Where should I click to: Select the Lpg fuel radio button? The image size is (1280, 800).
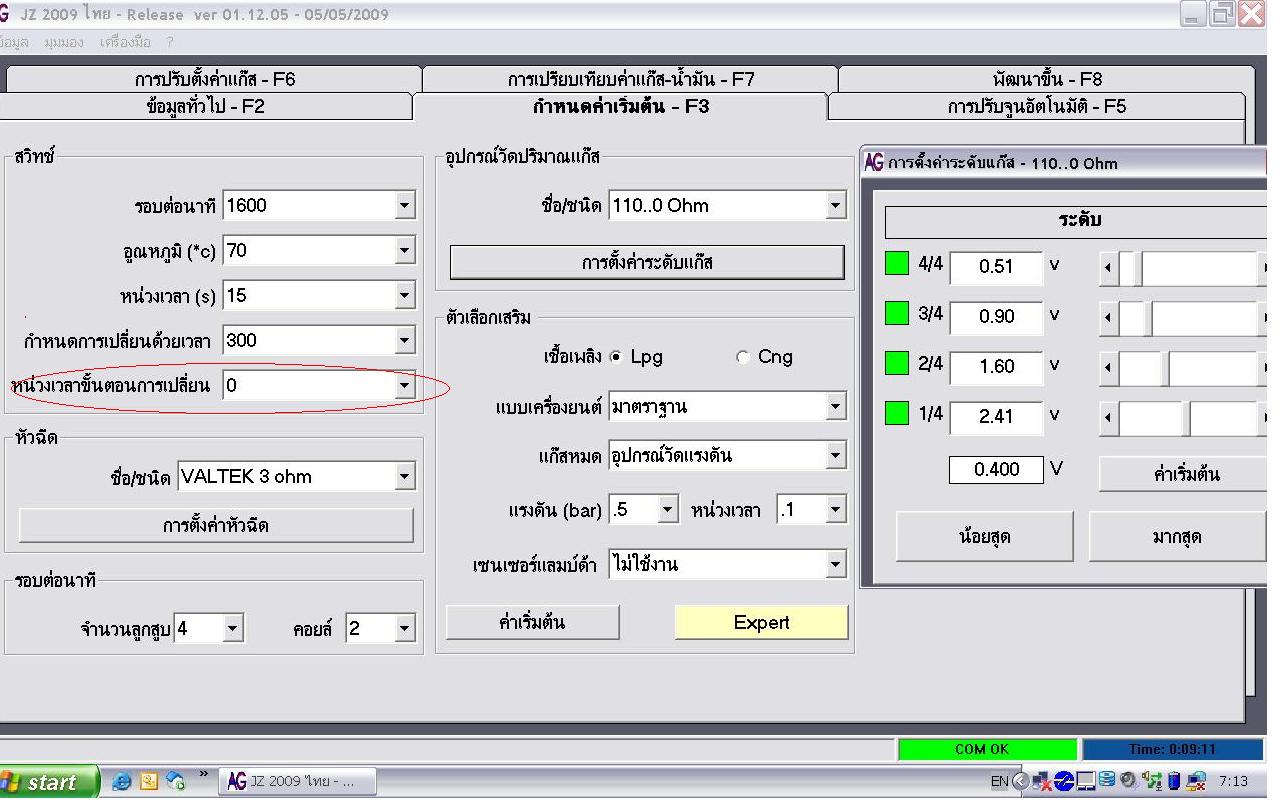point(616,357)
